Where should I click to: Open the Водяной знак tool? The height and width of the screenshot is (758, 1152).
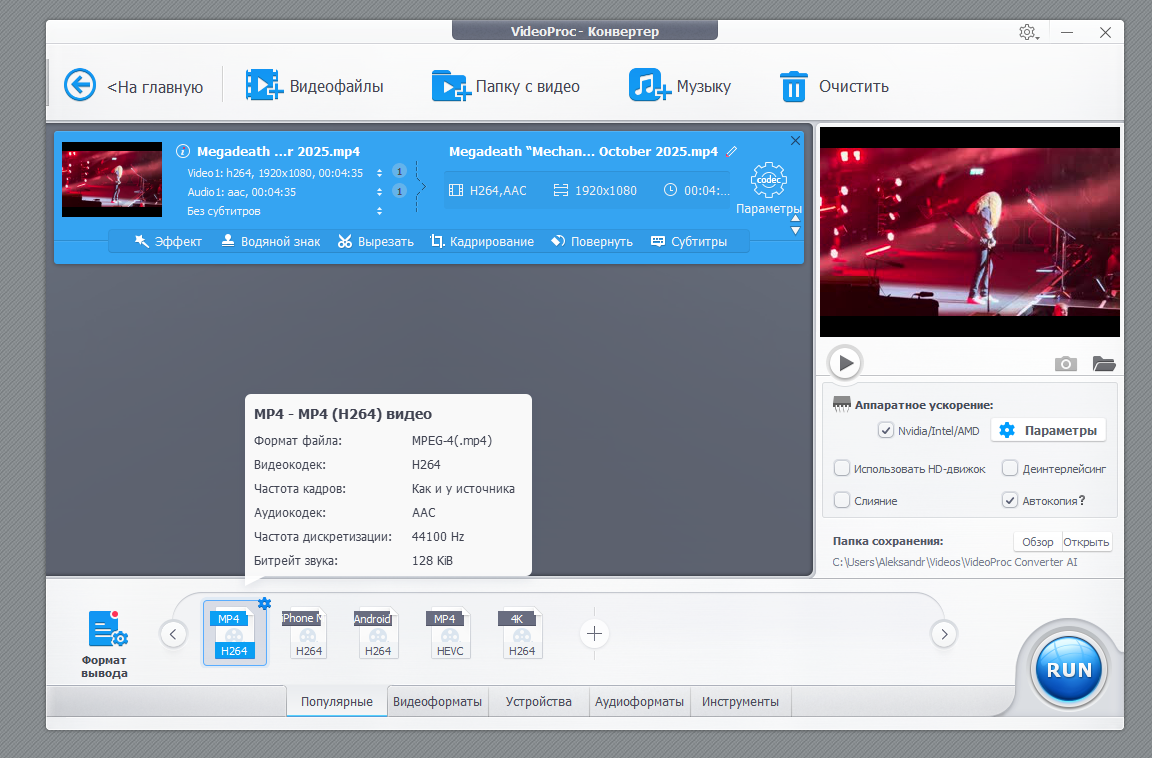pos(270,242)
